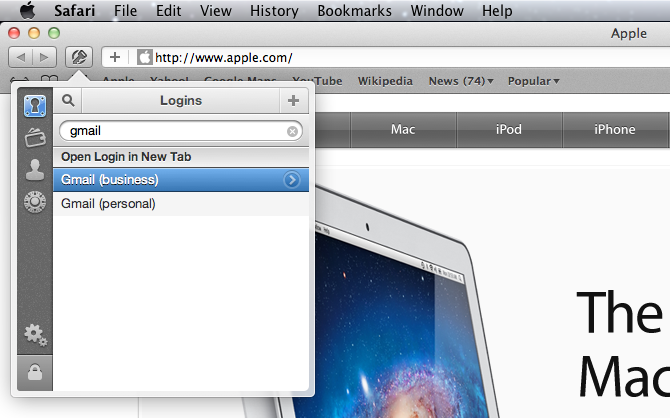Open the History menu

274,11
